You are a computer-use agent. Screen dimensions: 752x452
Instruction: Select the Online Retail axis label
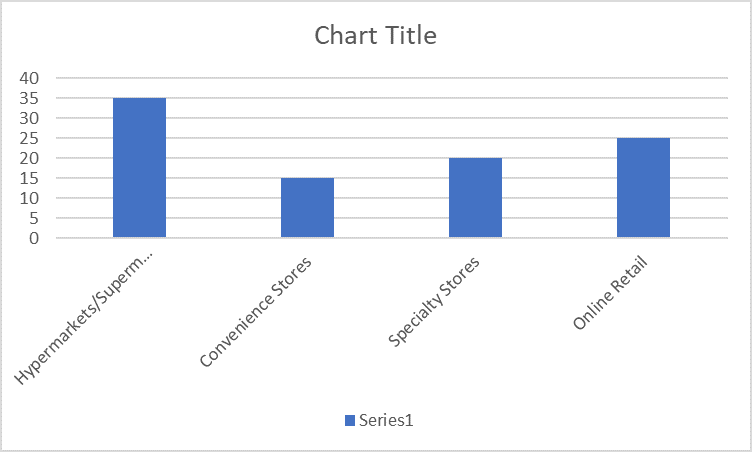611,293
